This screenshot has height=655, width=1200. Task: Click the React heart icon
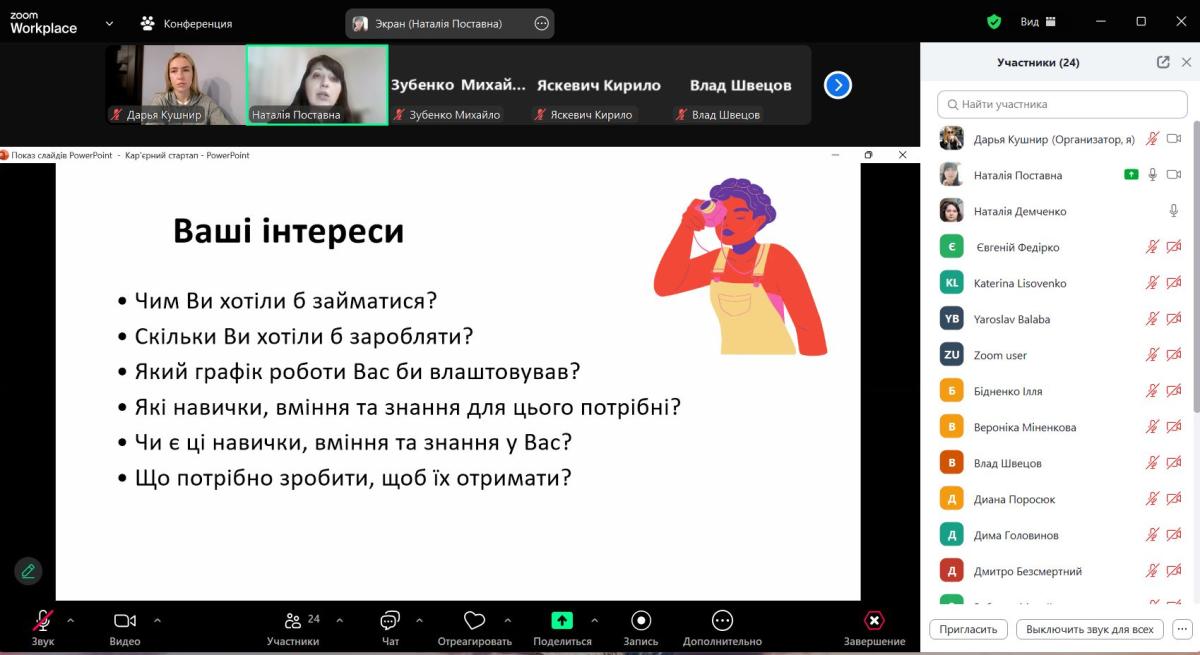(x=474, y=621)
